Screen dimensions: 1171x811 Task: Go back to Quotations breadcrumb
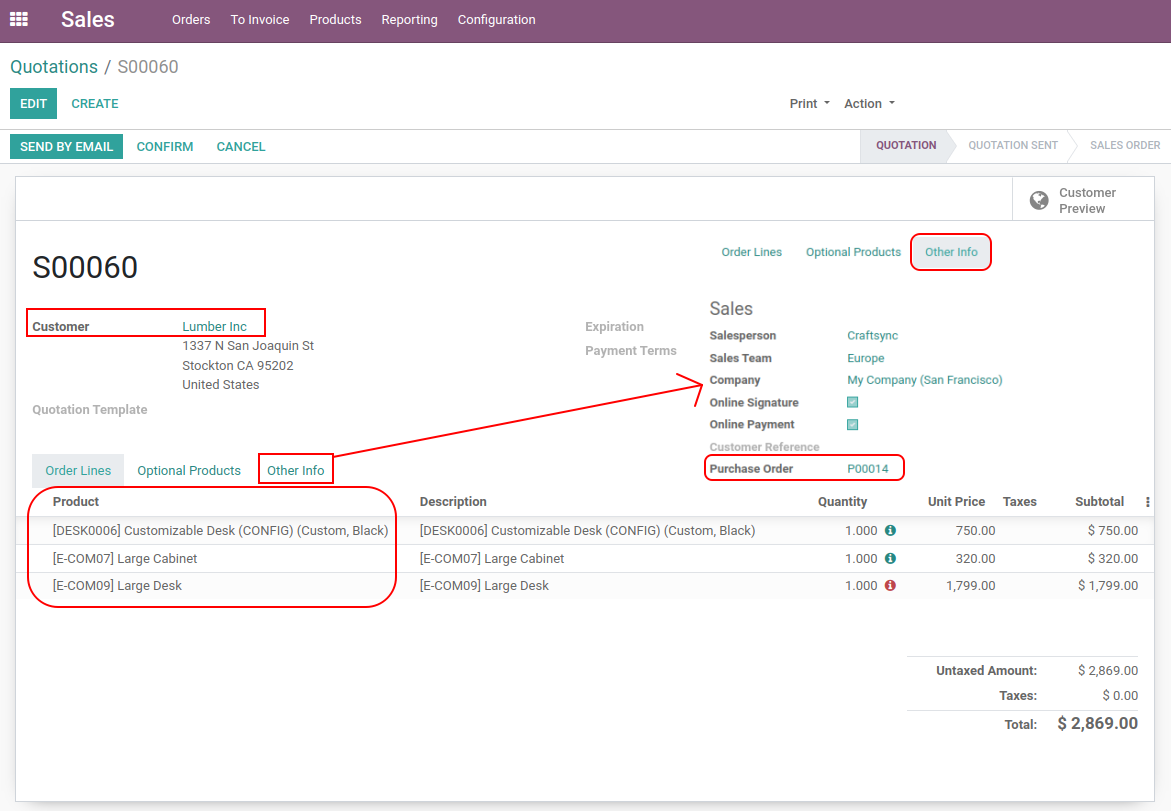tap(54, 67)
